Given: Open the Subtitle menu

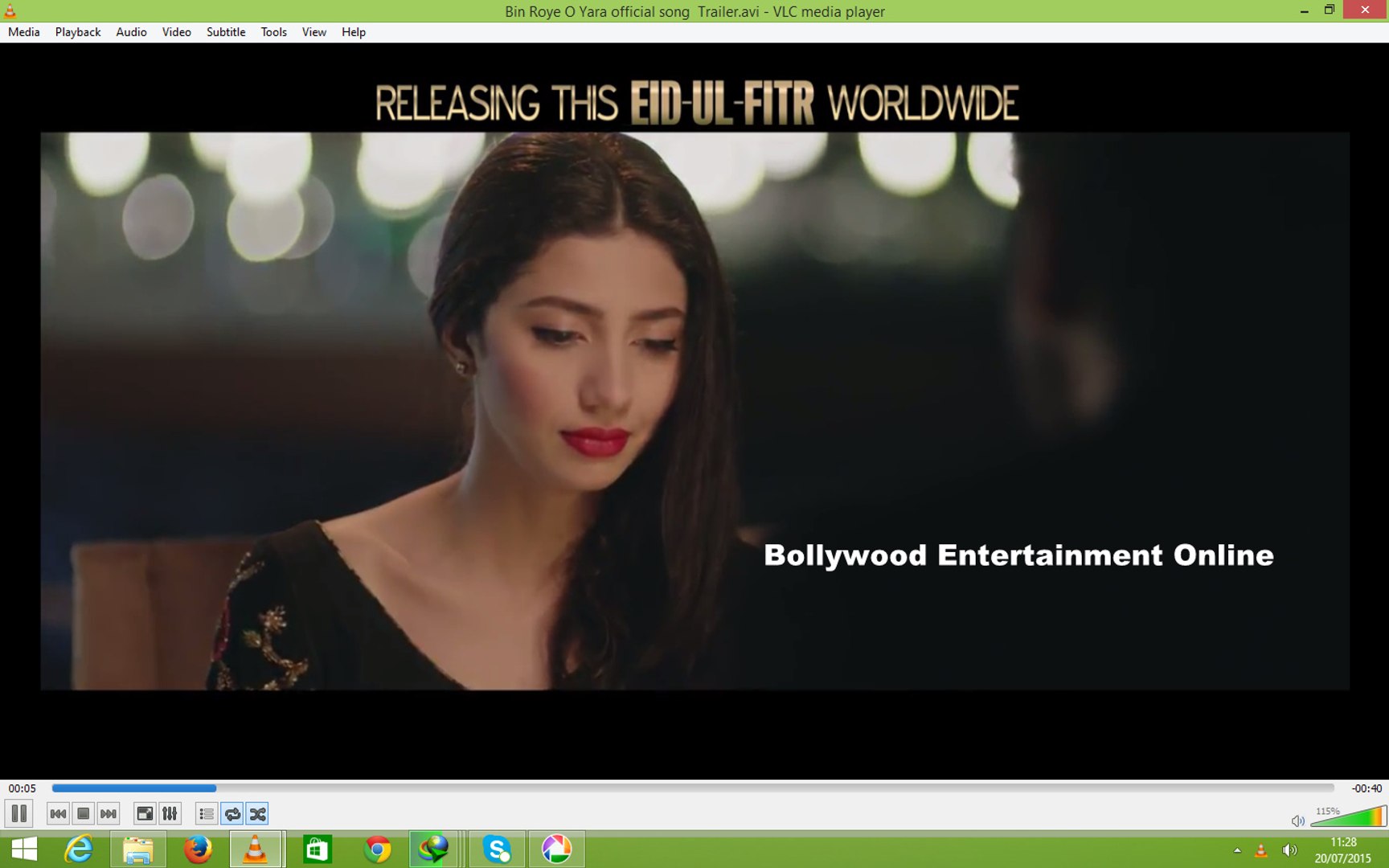Looking at the screenshot, I should tap(226, 32).
